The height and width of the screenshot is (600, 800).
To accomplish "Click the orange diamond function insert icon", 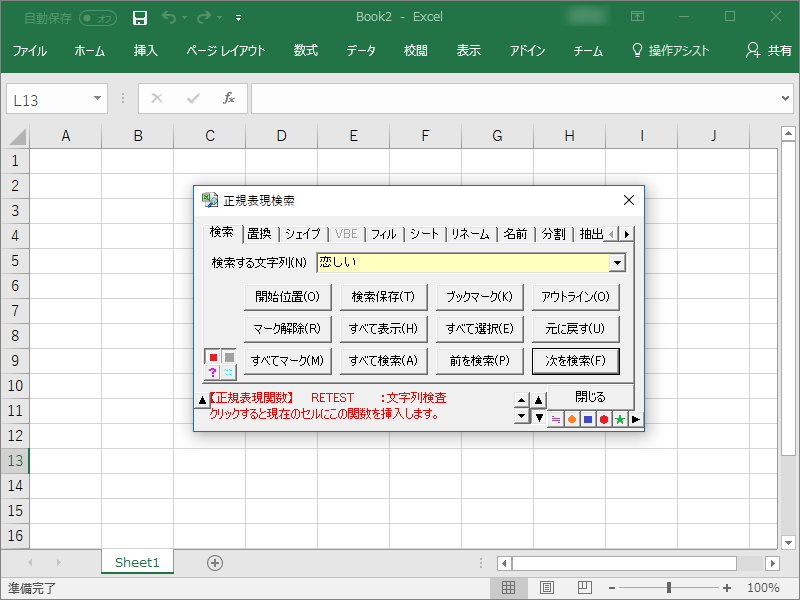I will click(x=570, y=419).
